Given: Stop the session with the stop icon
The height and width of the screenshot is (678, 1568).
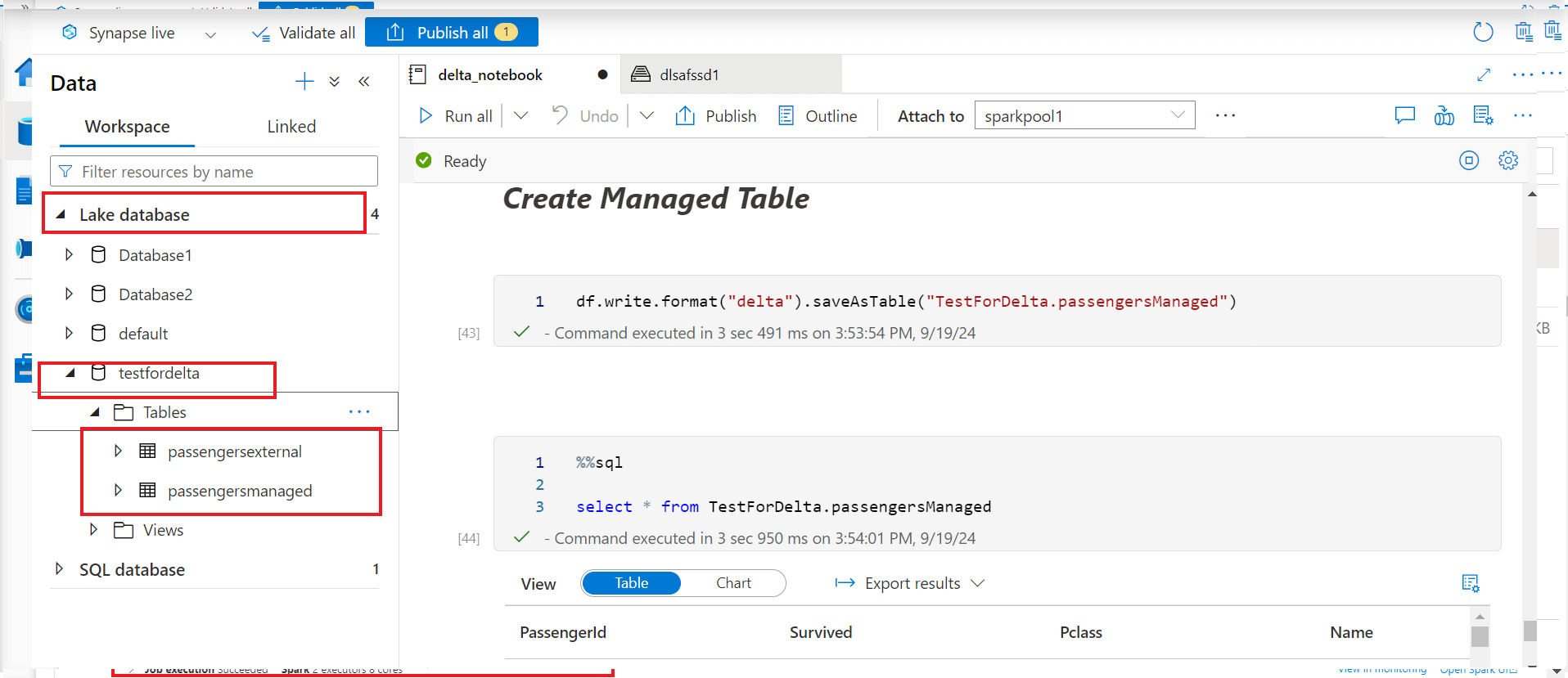Looking at the screenshot, I should [x=1469, y=160].
